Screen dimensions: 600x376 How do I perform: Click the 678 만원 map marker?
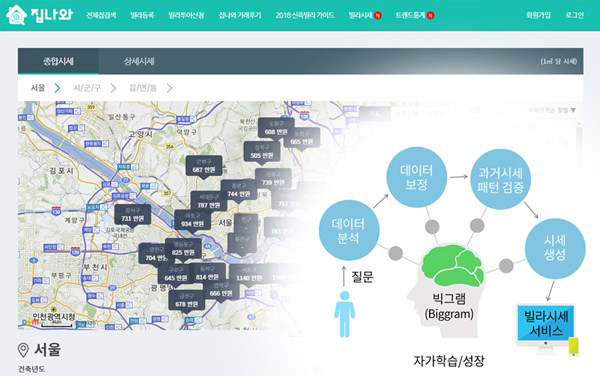(x=187, y=301)
